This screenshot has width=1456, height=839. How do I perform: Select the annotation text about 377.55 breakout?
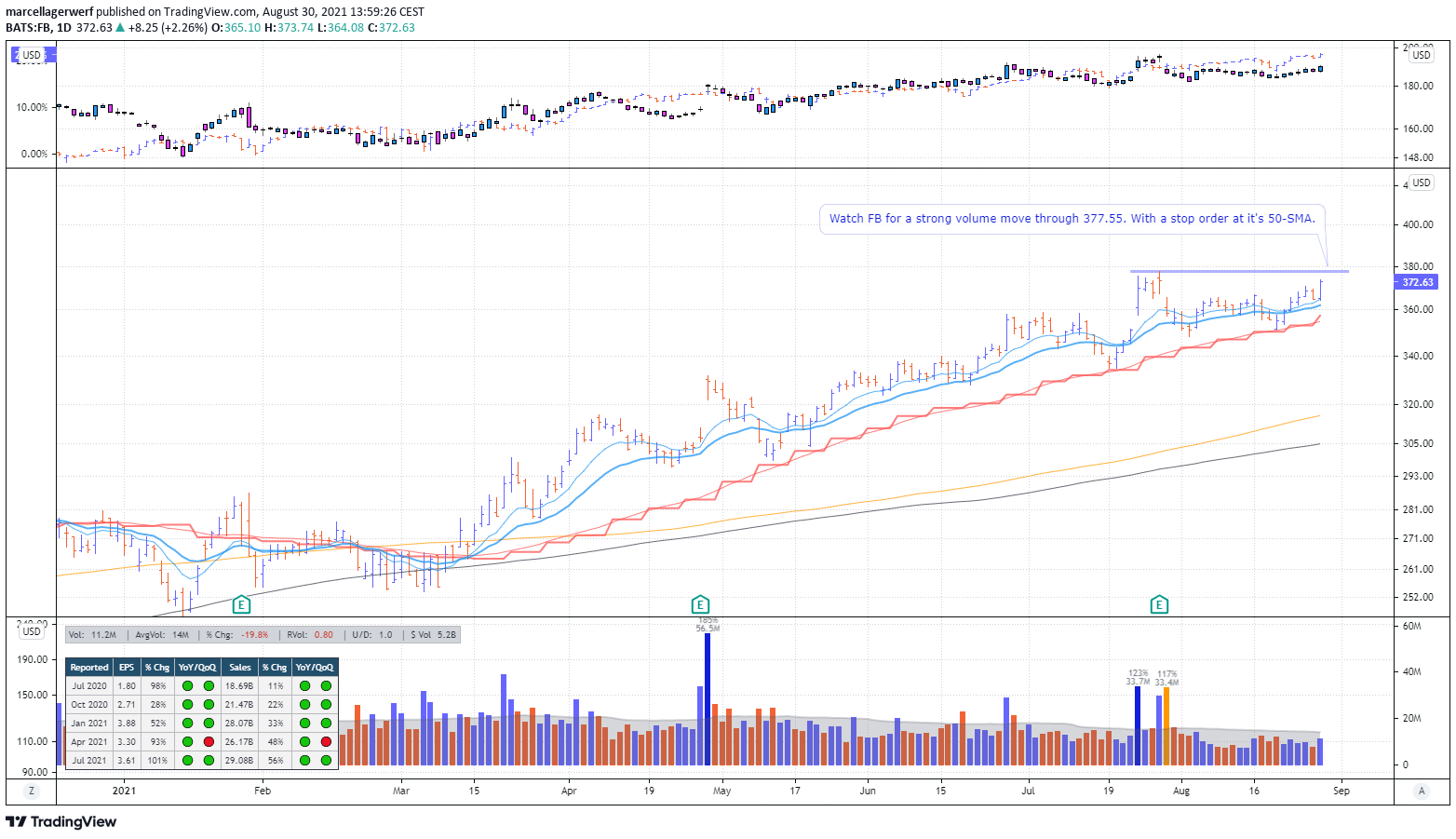click(x=1072, y=219)
